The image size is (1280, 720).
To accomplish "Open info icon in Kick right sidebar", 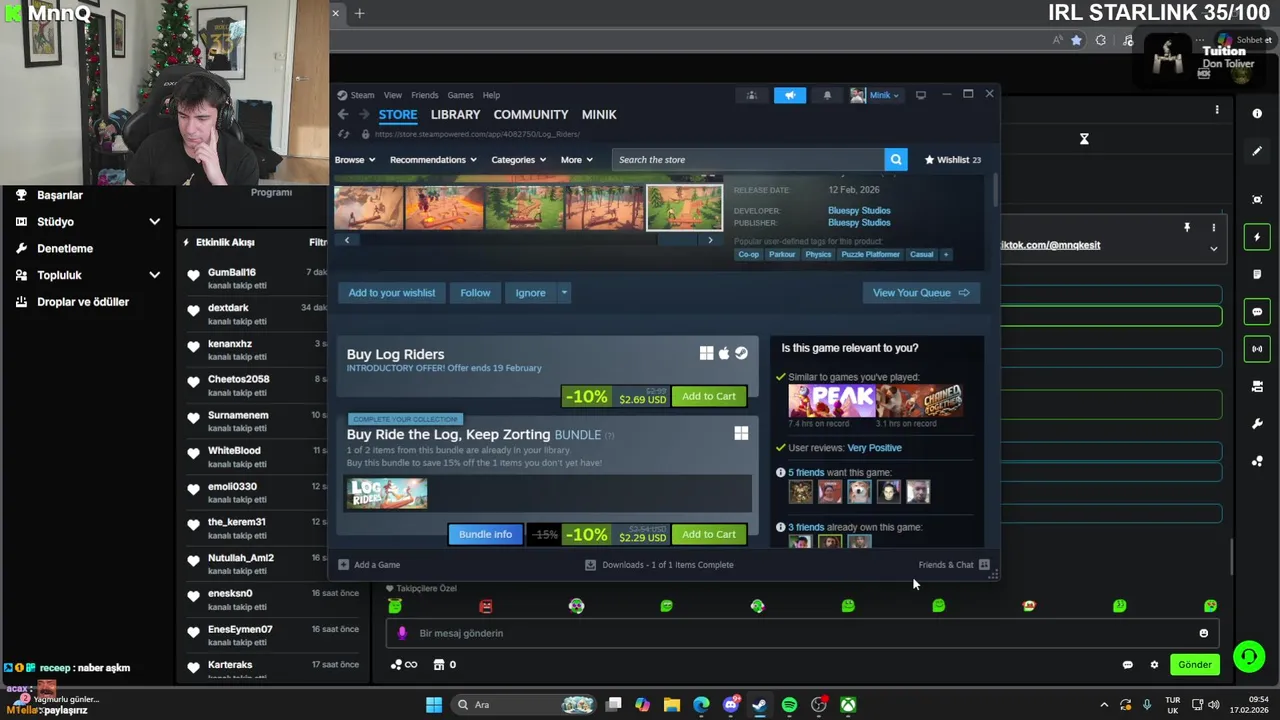I will coord(1257,113).
